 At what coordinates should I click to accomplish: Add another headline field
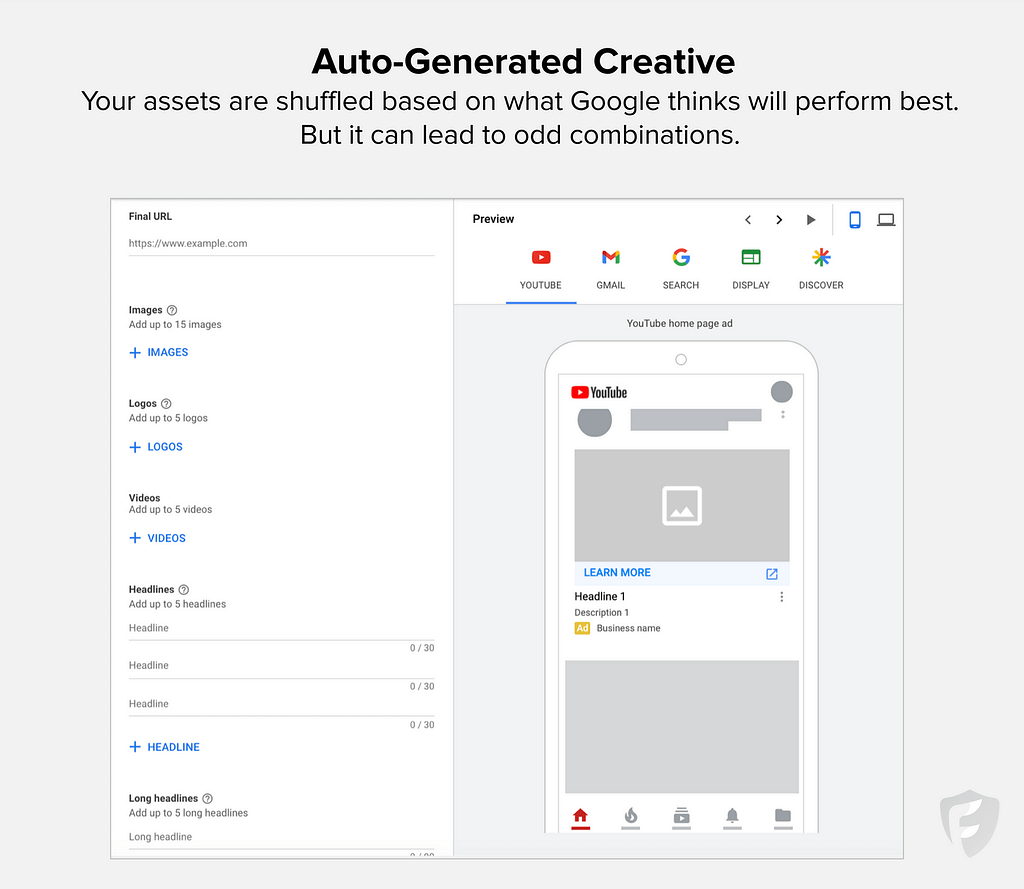164,747
